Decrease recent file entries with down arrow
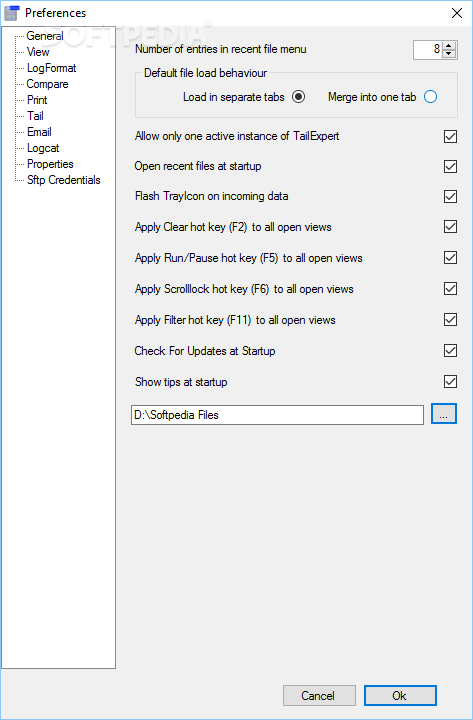 tap(449, 54)
